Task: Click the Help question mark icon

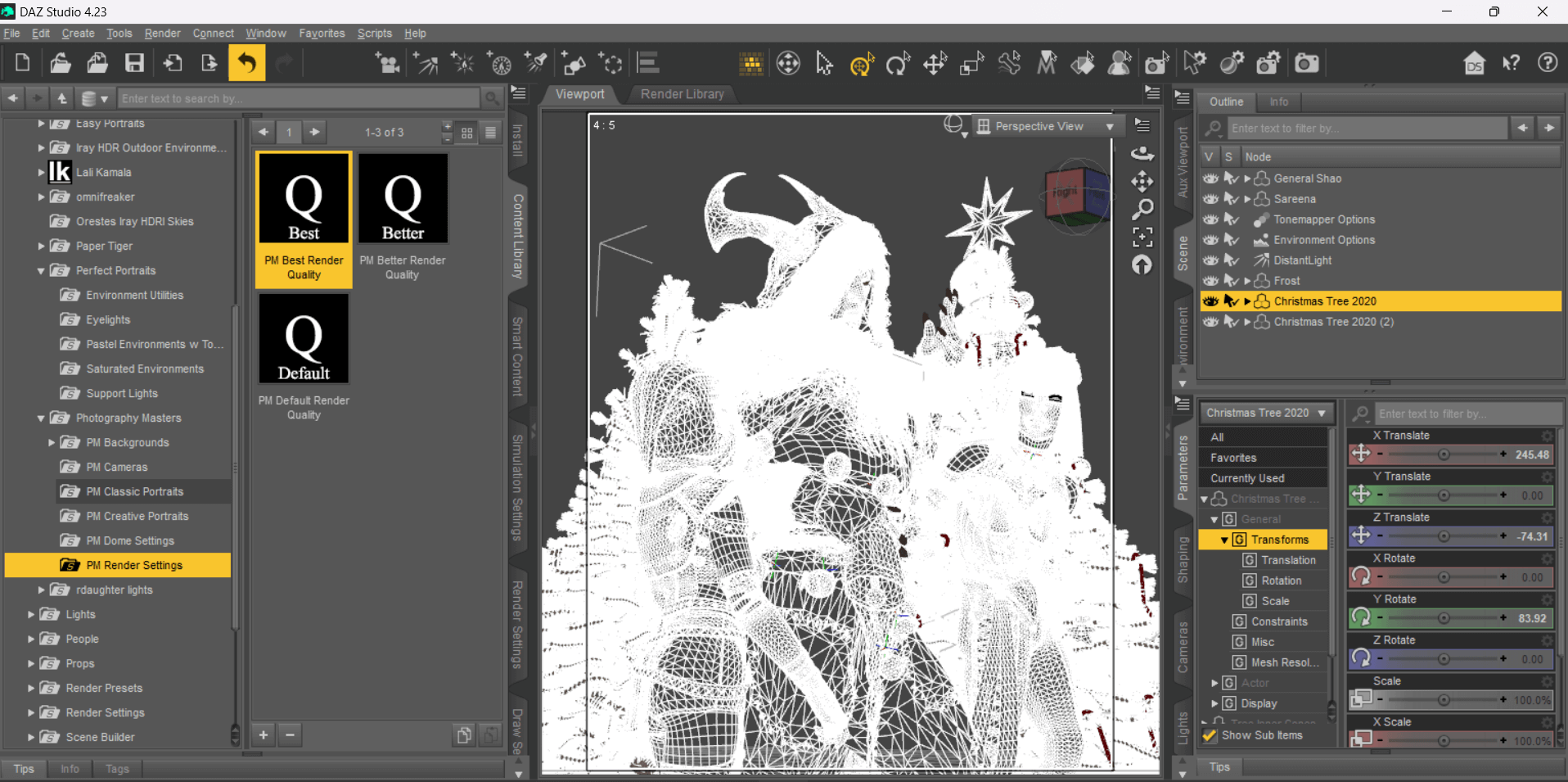Action: tap(1547, 63)
